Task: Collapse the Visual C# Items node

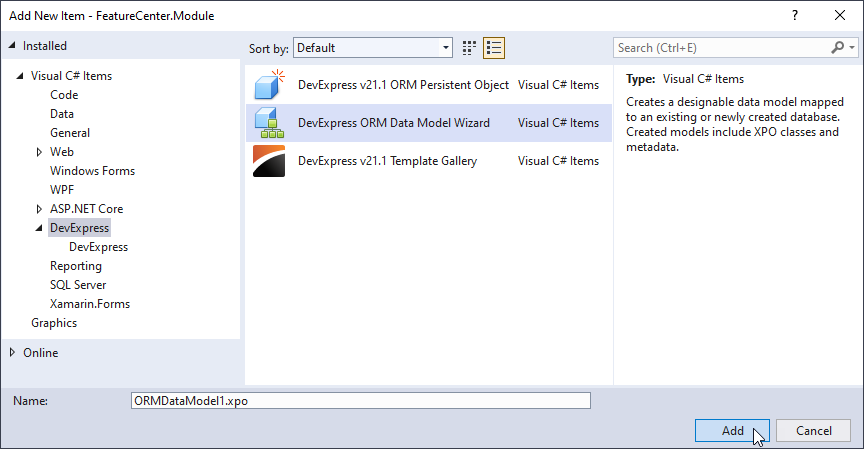Action: point(20,76)
